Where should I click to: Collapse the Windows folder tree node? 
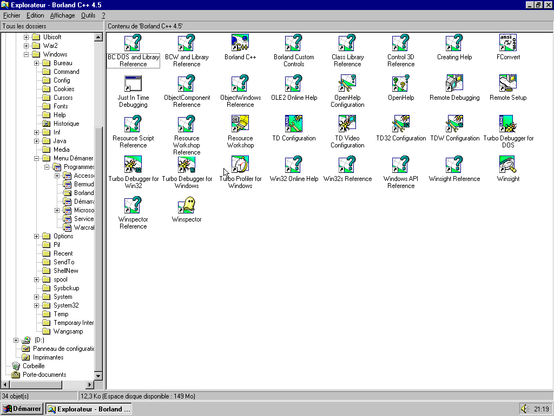(26, 54)
